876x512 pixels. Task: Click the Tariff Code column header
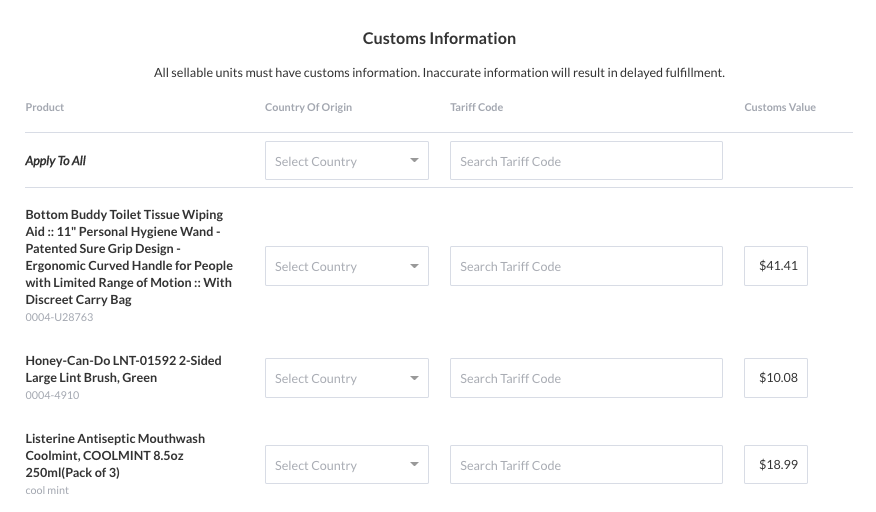[476, 107]
